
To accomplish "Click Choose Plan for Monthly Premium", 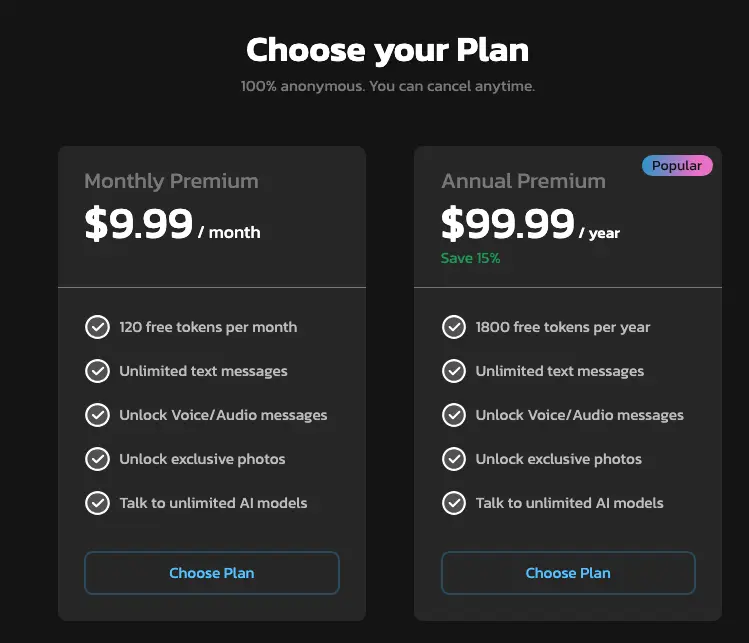I will [x=212, y=573].
